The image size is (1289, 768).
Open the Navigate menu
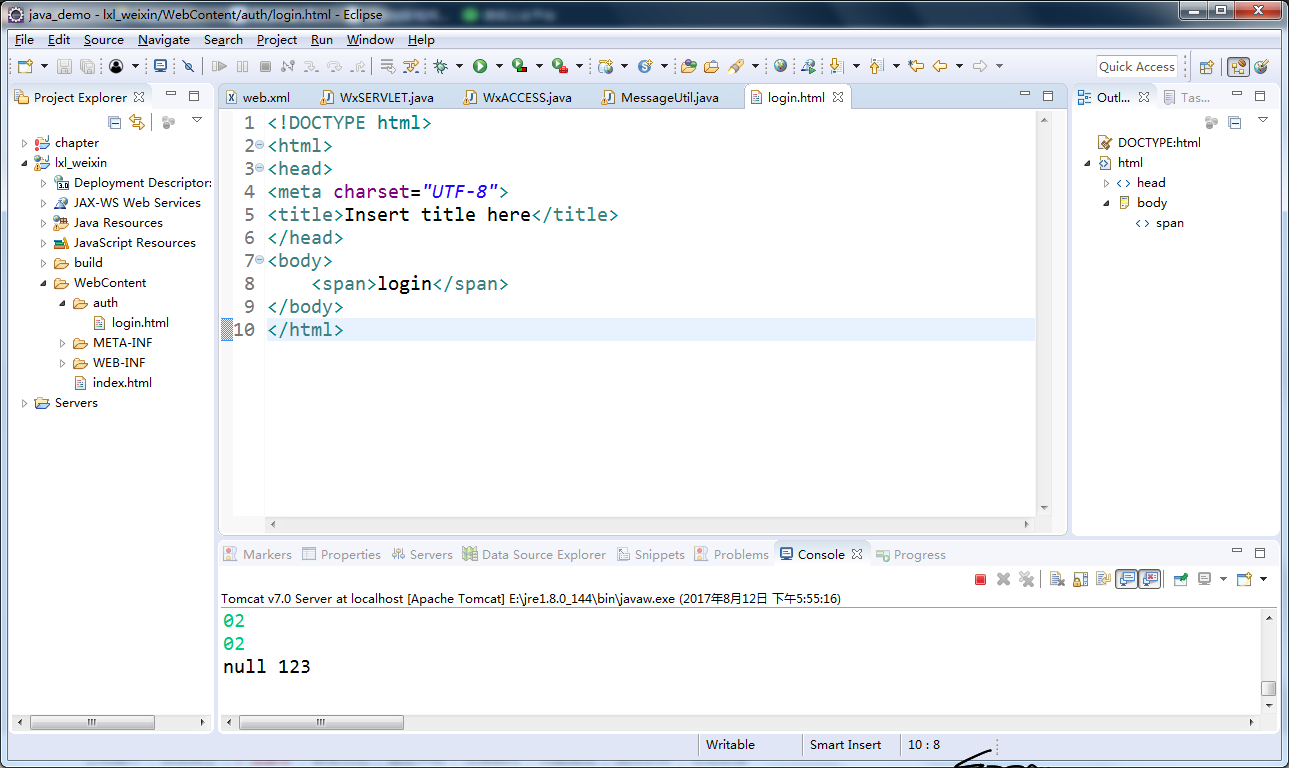[164, 40]
